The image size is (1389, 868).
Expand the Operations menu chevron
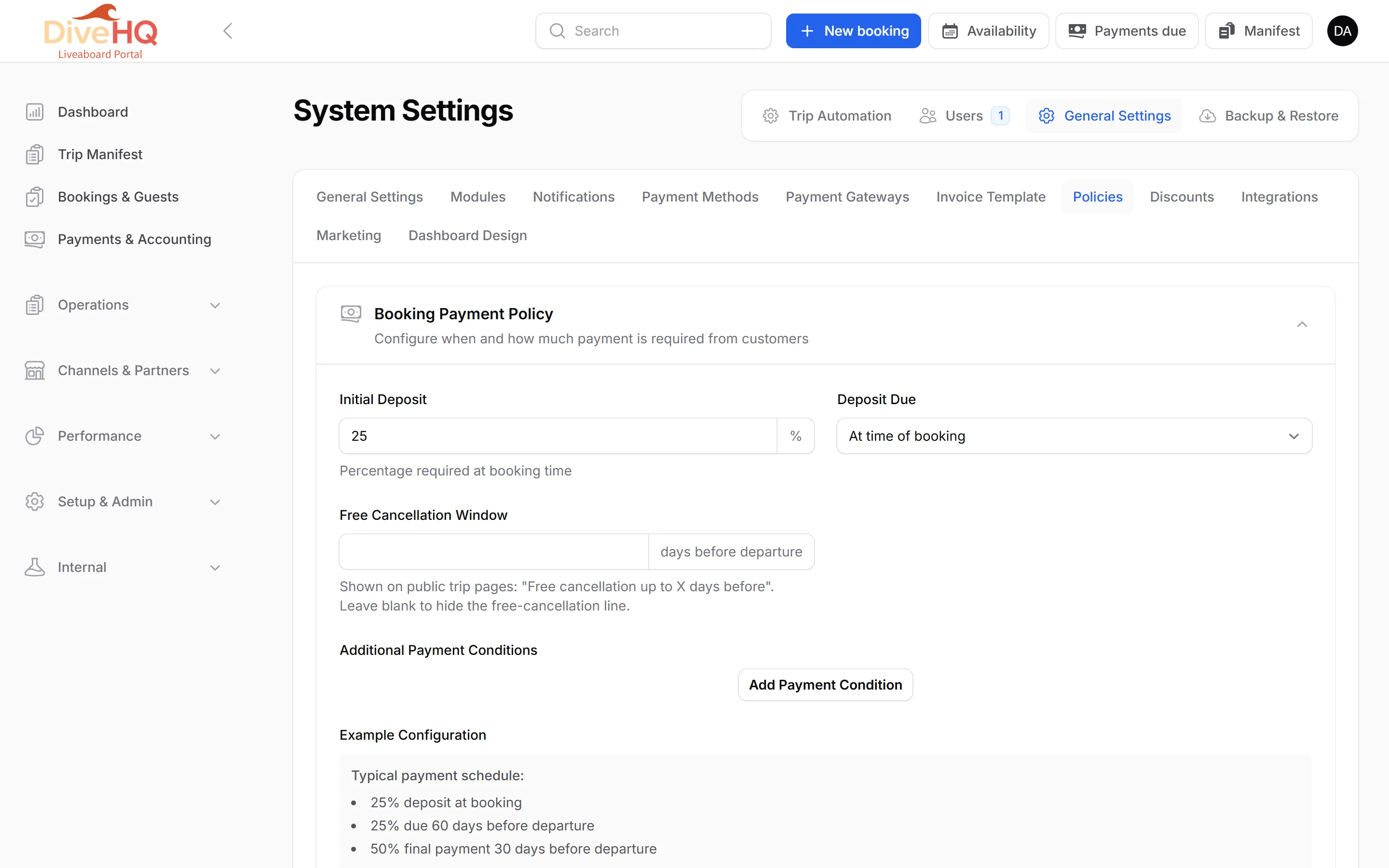[215, 305]
